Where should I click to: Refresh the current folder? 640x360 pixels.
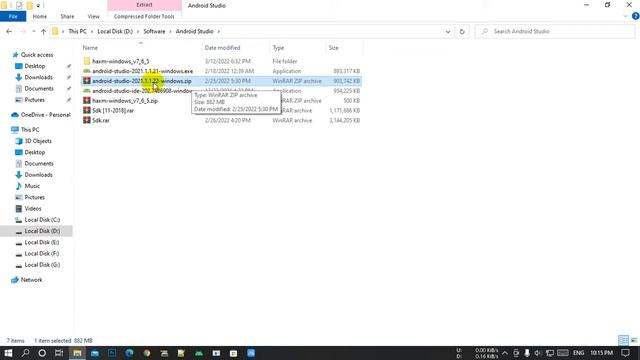tap(462, 31)
